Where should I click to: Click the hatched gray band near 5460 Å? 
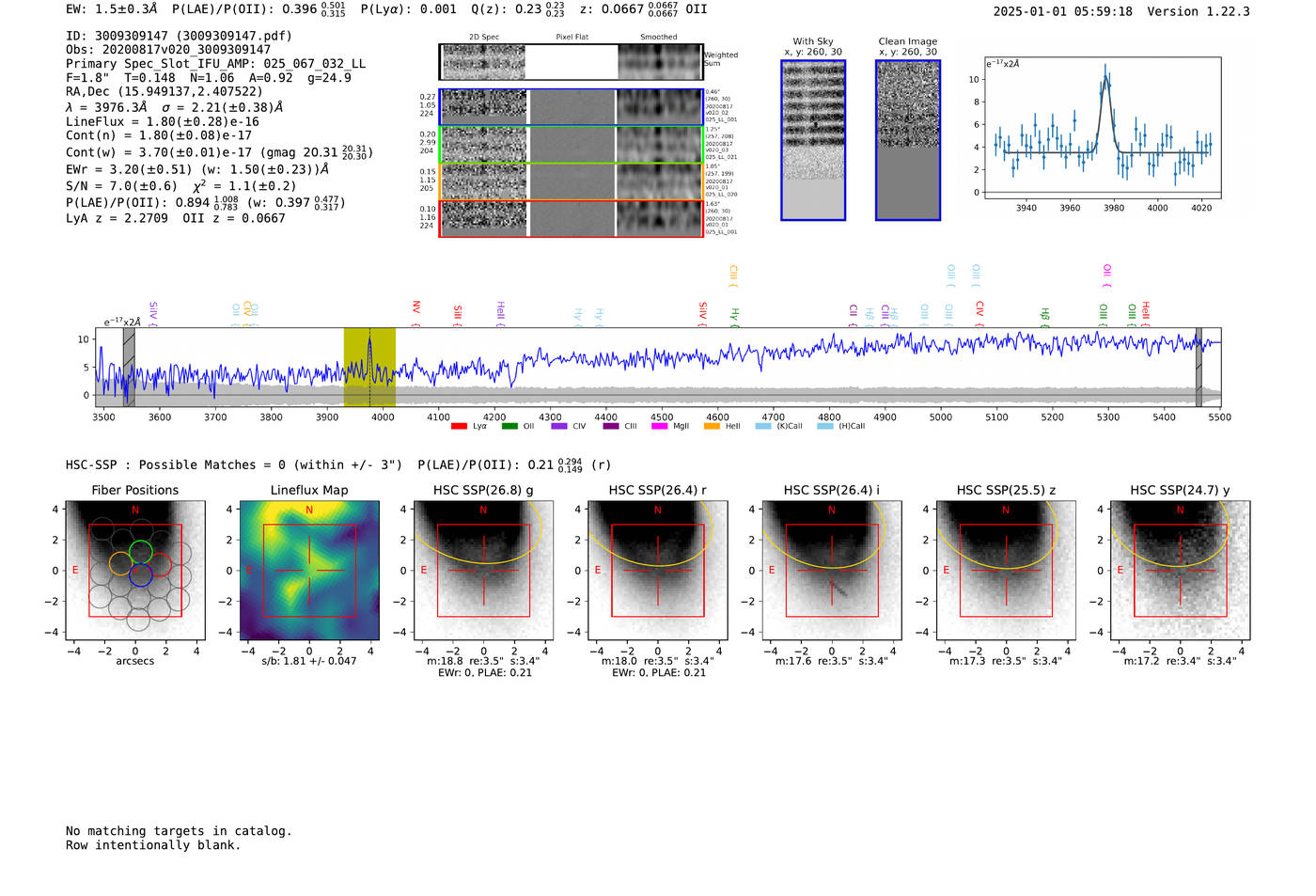click(x=1198, y=368)
